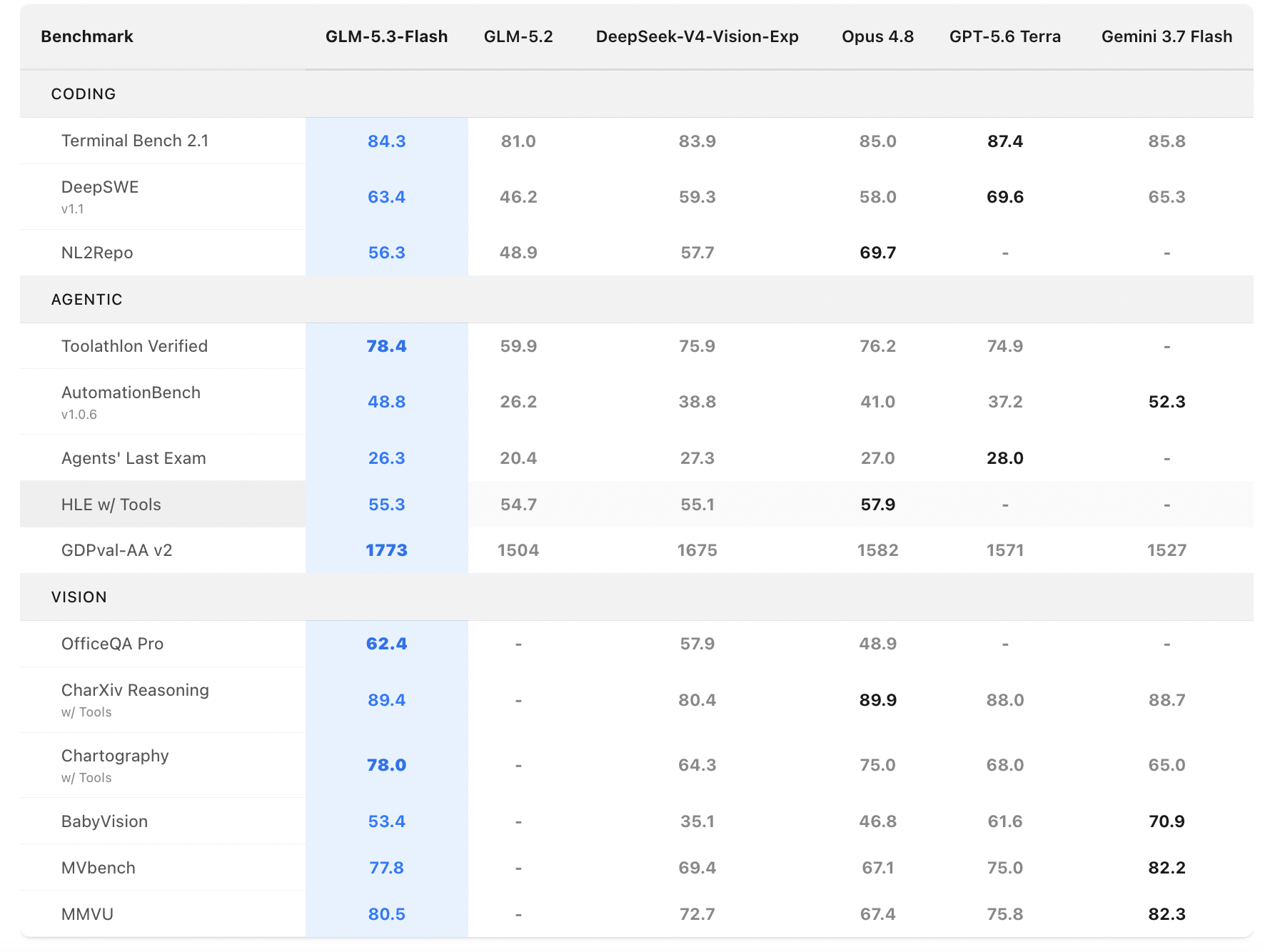Click GLM-5.3-Flash's CharXiv Reasoning score 89.4

386,700
